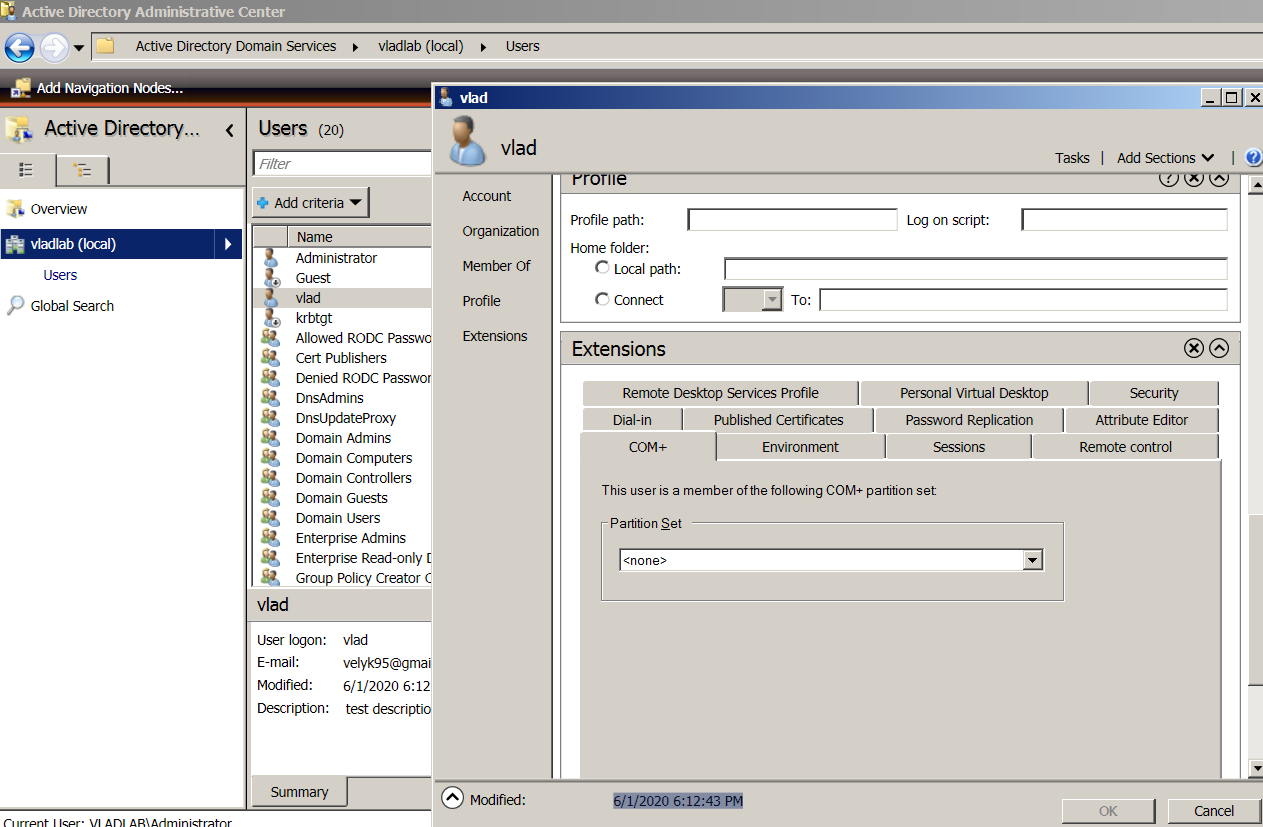Open the Security tab
The height and width of the screenshot is (827, 1263).
[x=1154, y=393]
